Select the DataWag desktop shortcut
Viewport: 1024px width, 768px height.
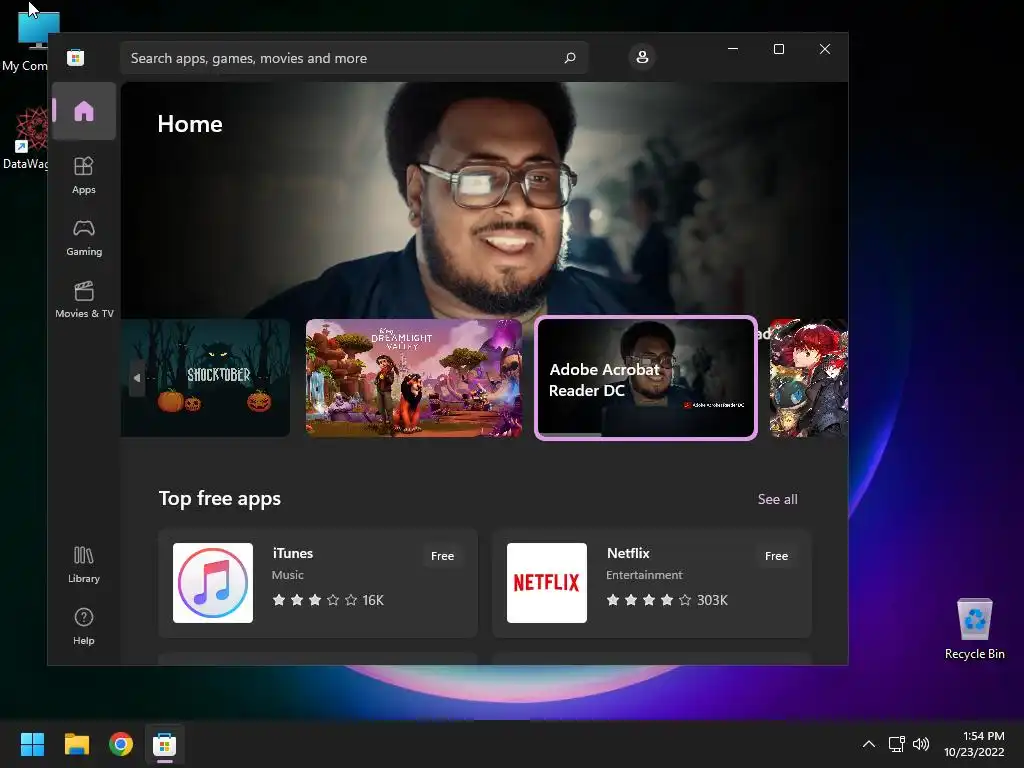click(26, 138)
